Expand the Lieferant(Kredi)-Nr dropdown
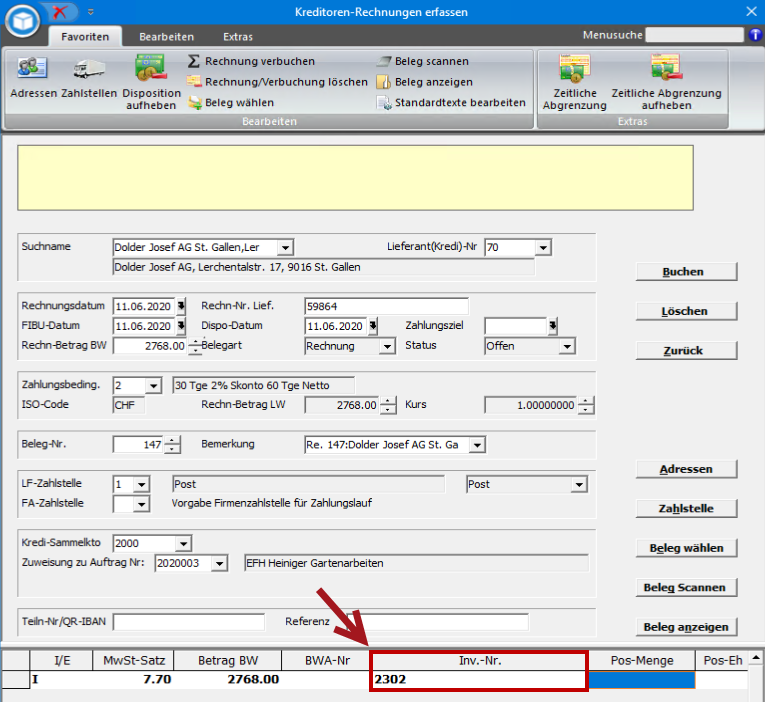The width and height of the screenshot is (765, 702). [543, 247]
